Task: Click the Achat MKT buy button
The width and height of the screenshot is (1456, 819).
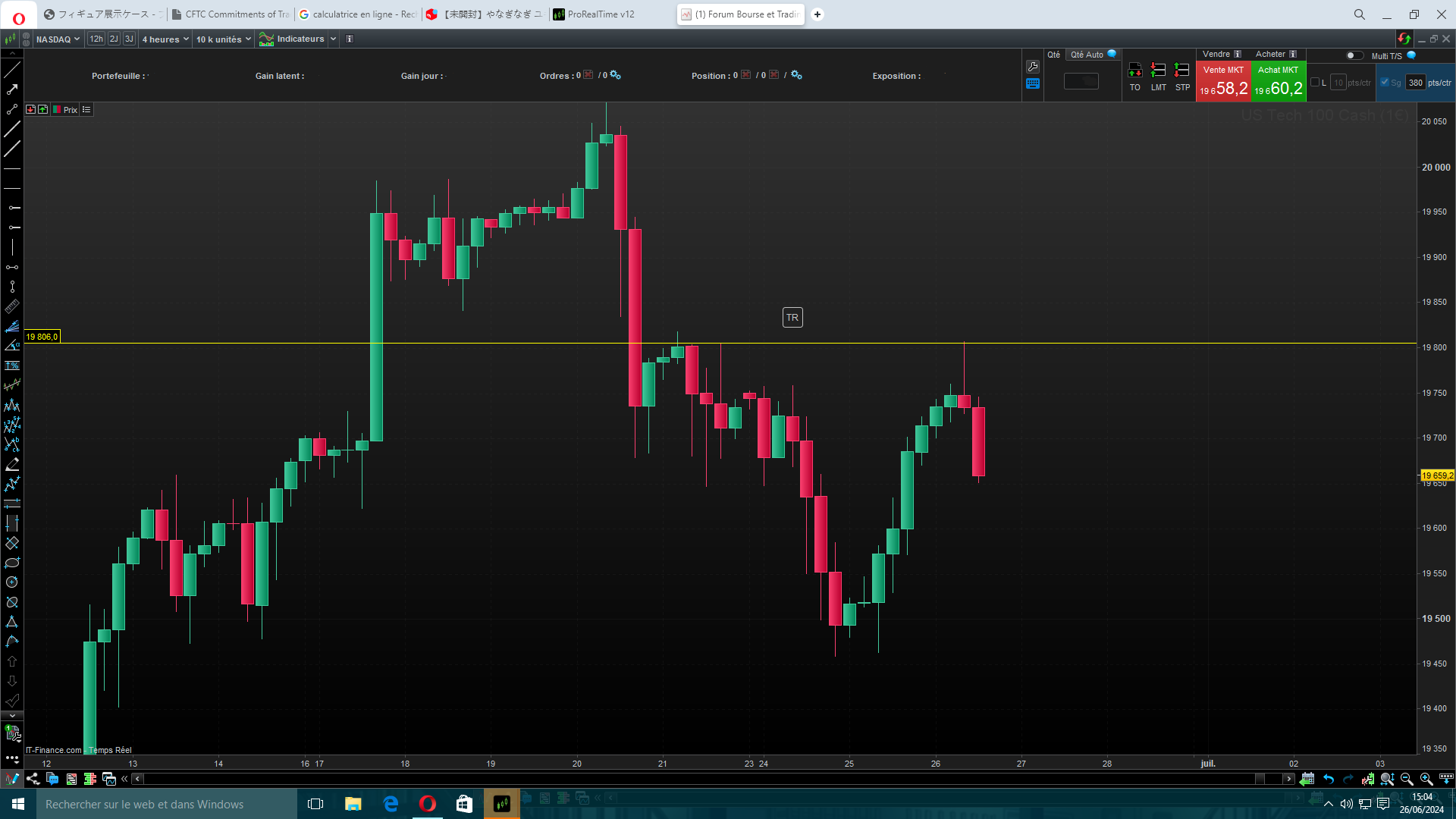Action: [1279, 82]
